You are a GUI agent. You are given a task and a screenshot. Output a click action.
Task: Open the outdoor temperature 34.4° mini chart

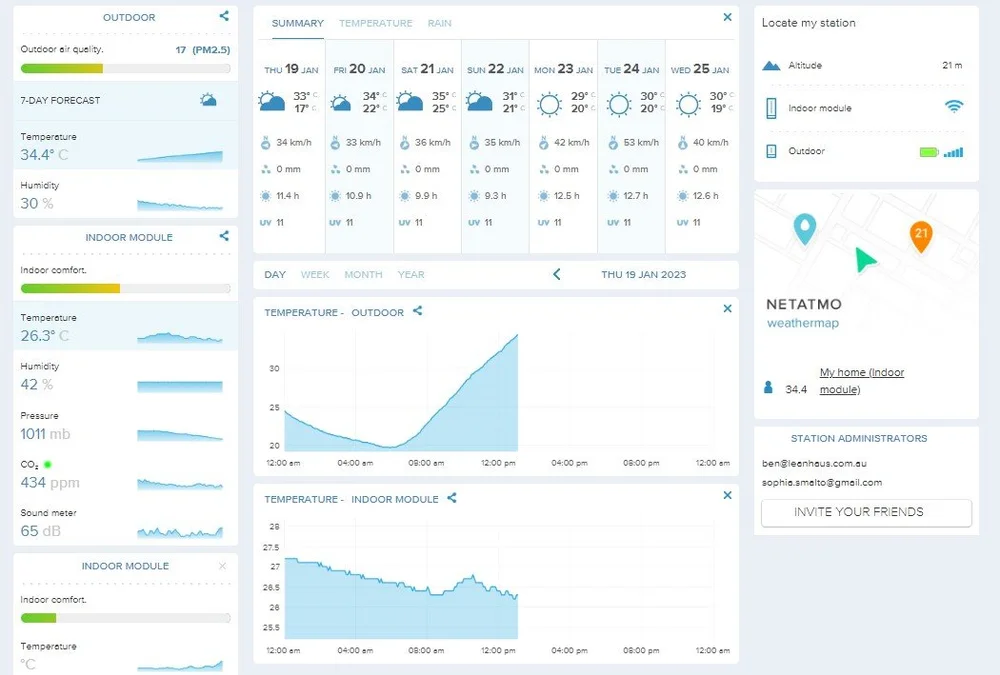[180, 156]
